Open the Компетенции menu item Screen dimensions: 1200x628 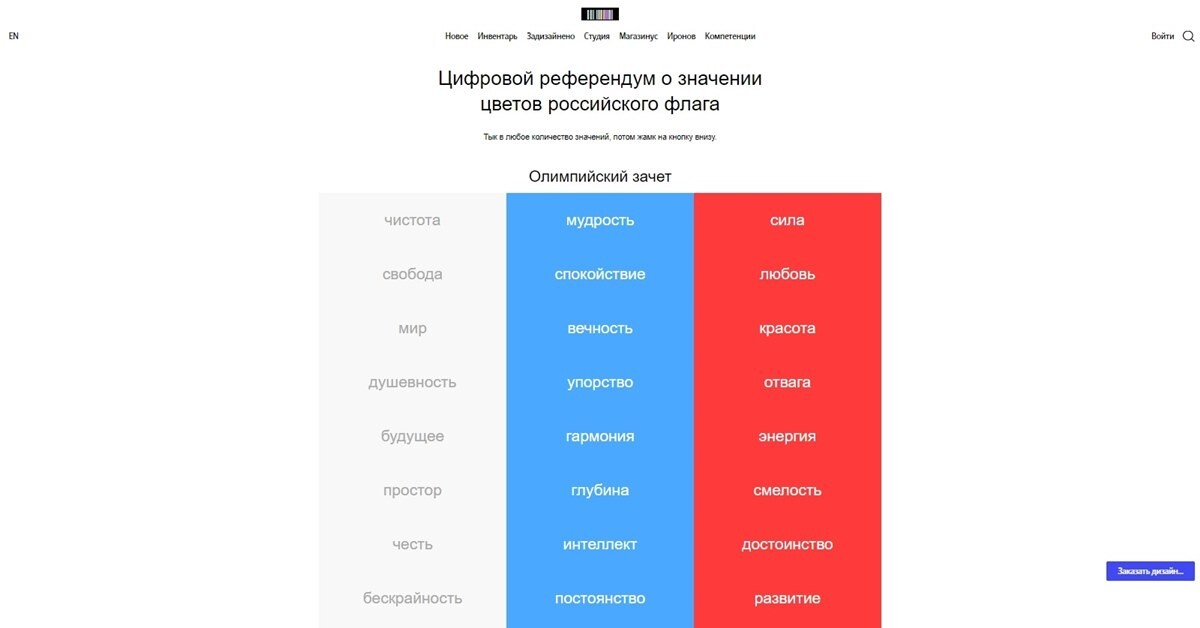pos(730,36)
